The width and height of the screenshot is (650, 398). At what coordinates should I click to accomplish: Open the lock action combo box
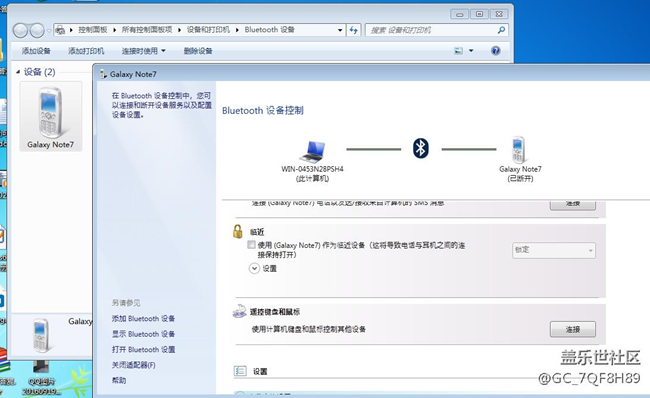554,250
